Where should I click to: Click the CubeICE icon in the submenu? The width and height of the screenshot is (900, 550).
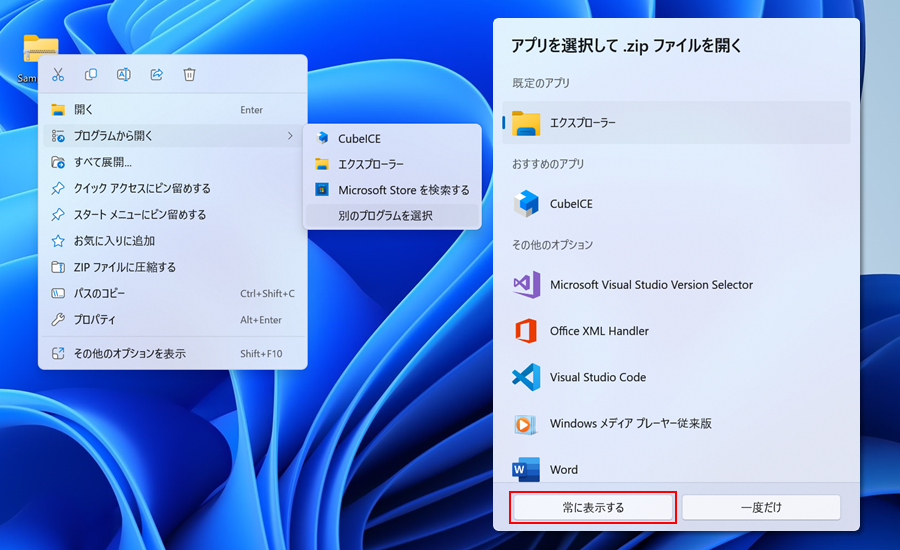(322, 138)
